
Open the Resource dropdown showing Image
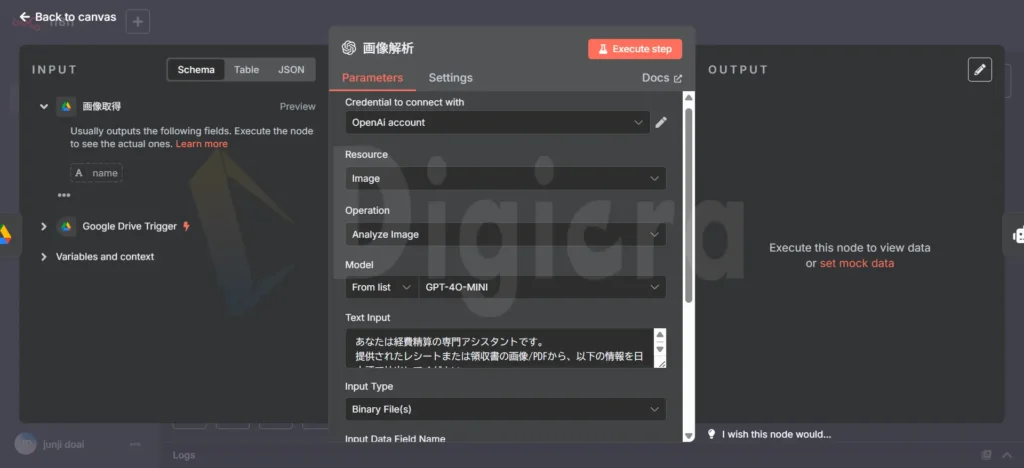505,178
